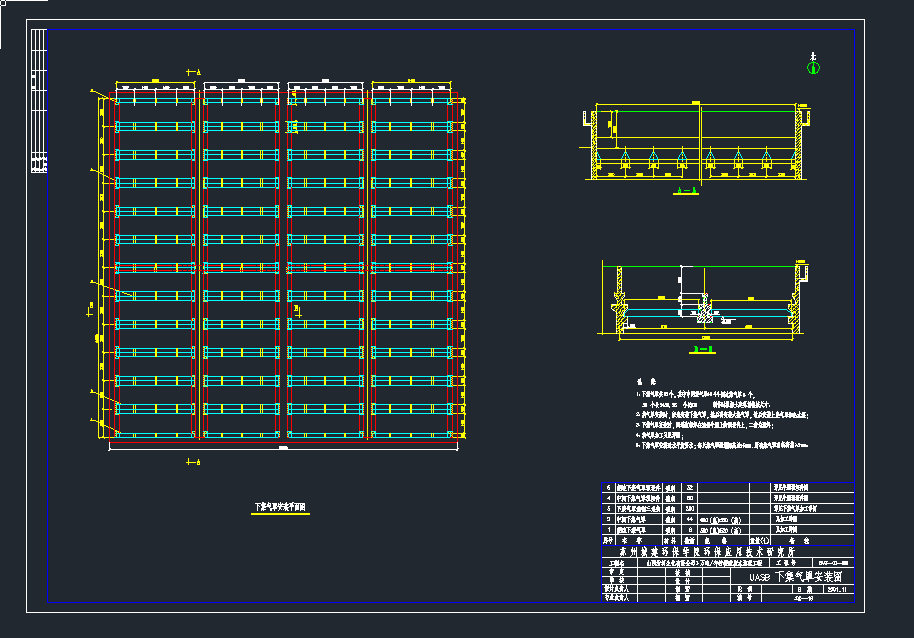Select the date cell showing 2001.11
The image size is (914, 638).
[837, 590]
